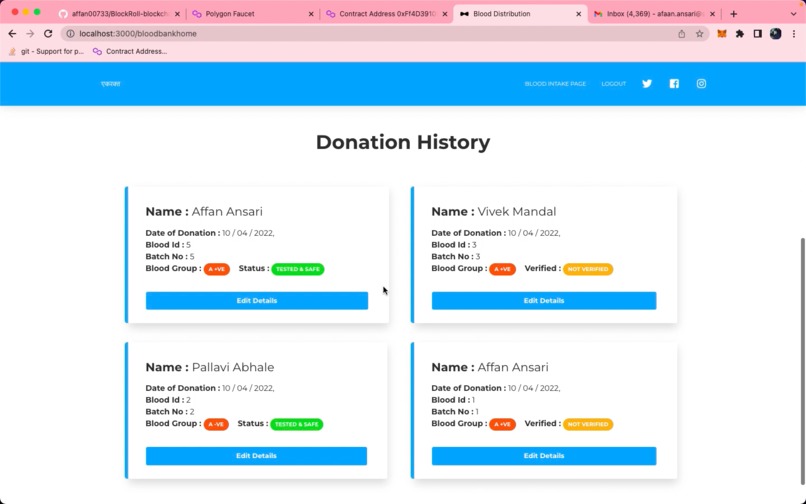Open the MetaMask fox extension
Screen dimensions: 806x504
point(722,34)
